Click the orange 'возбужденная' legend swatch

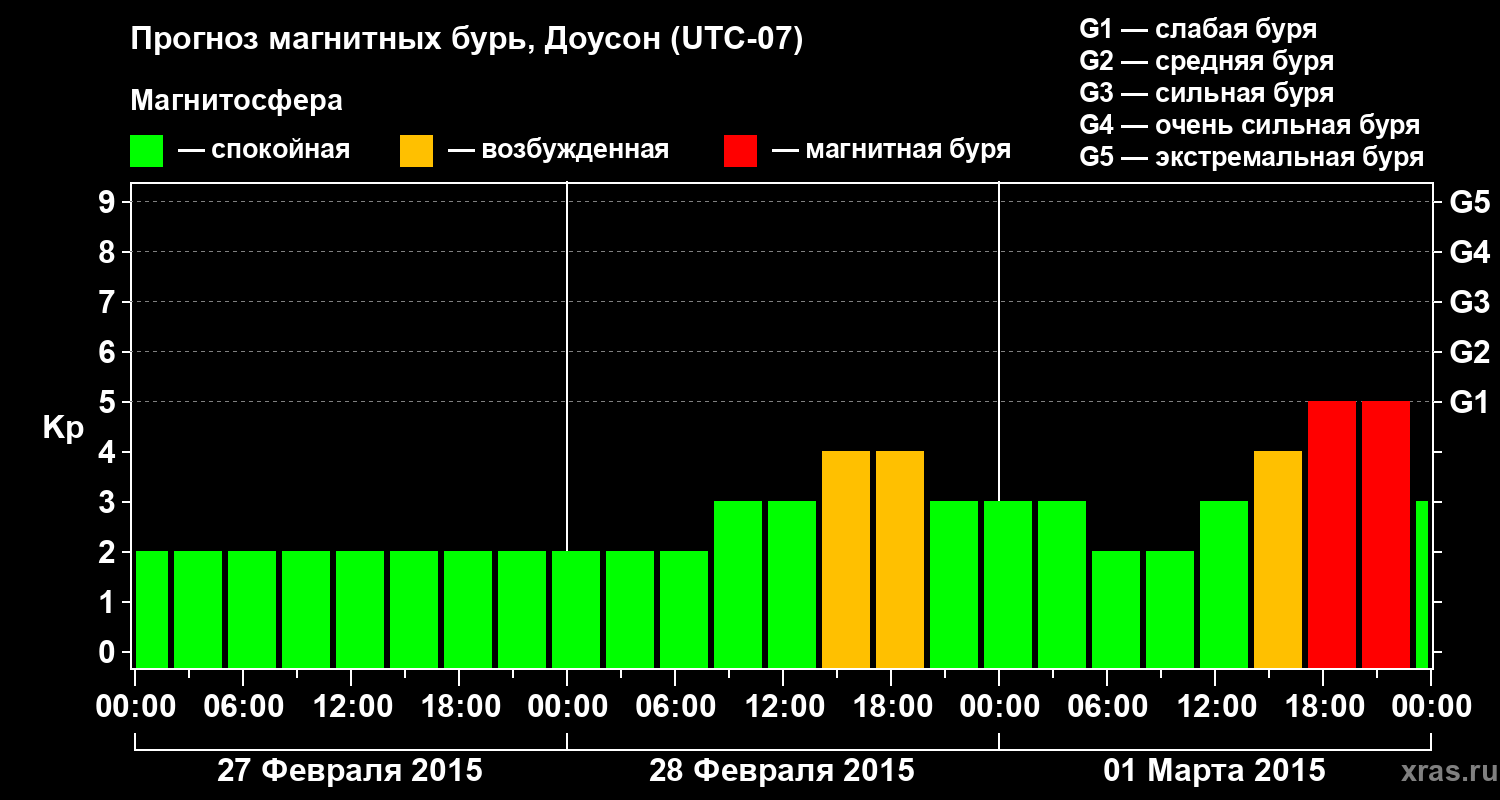[x=416, y=151]
